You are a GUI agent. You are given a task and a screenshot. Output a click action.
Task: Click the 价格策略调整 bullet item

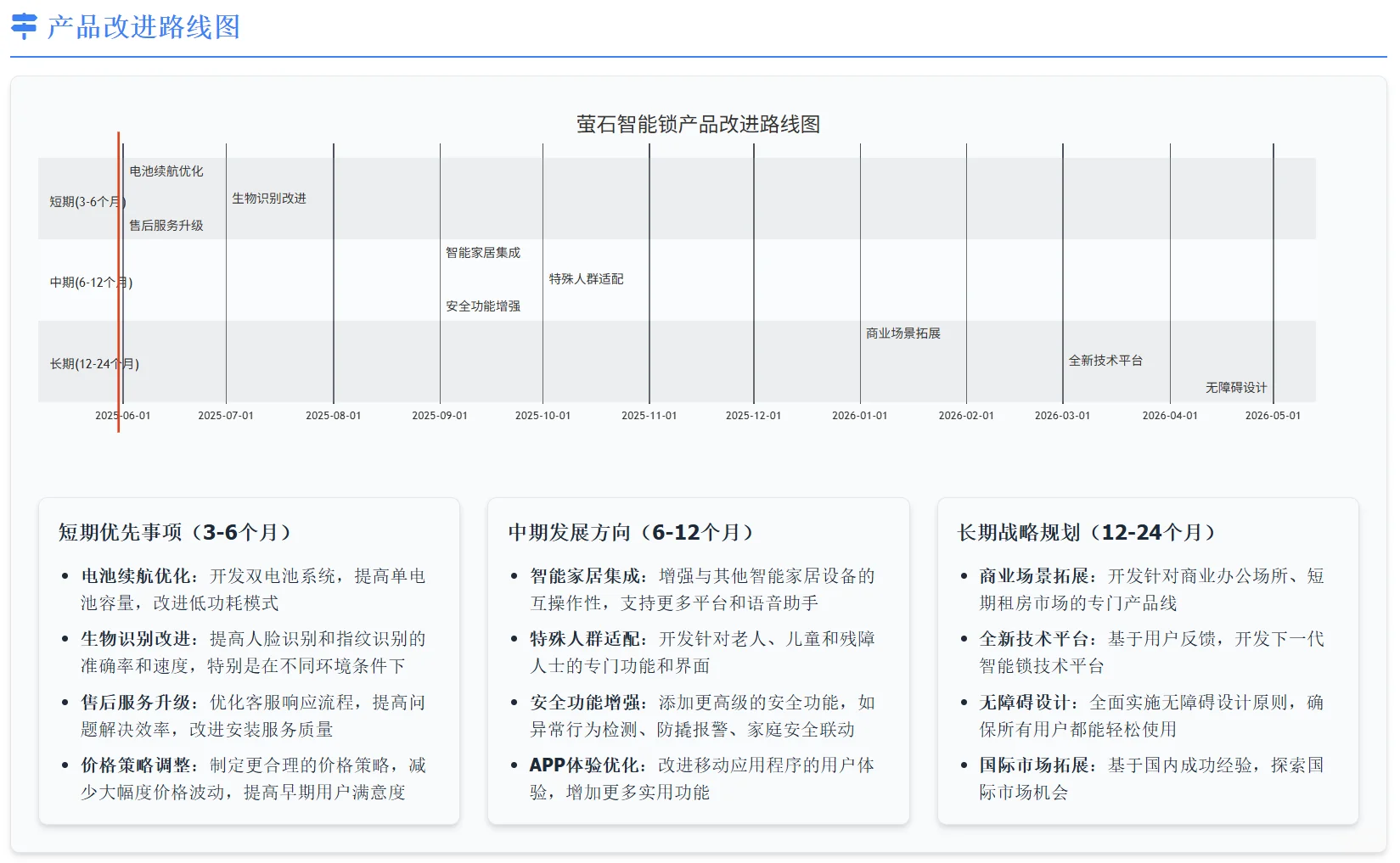(x=253, y=779)
